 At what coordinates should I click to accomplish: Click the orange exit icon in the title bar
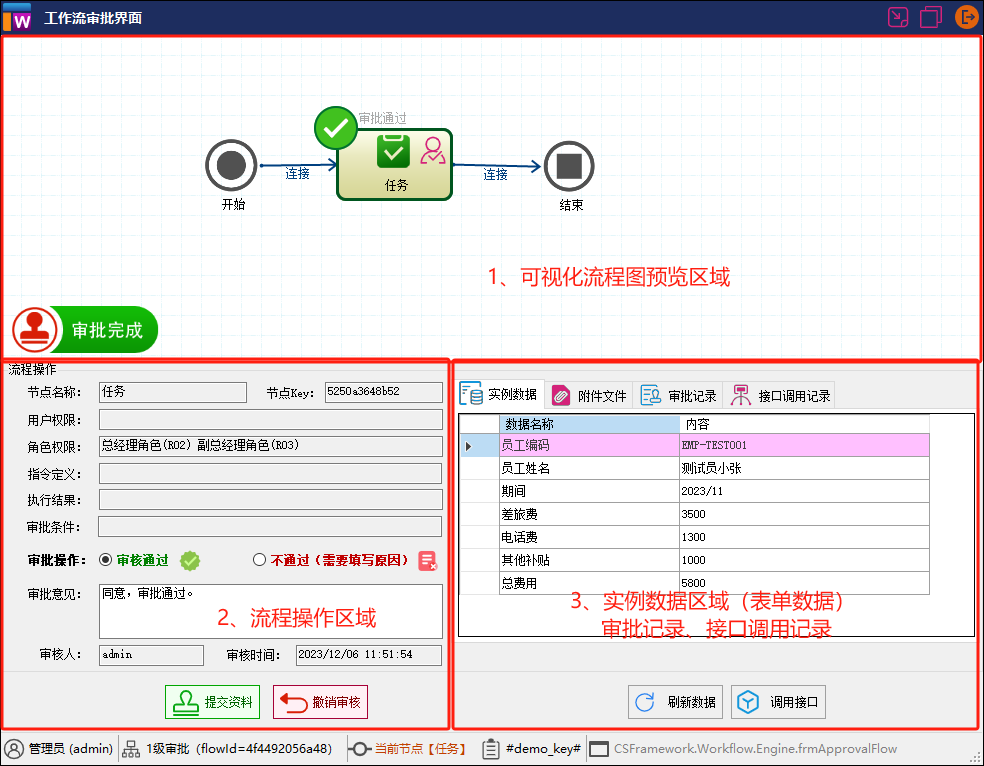tap(966, 17)
